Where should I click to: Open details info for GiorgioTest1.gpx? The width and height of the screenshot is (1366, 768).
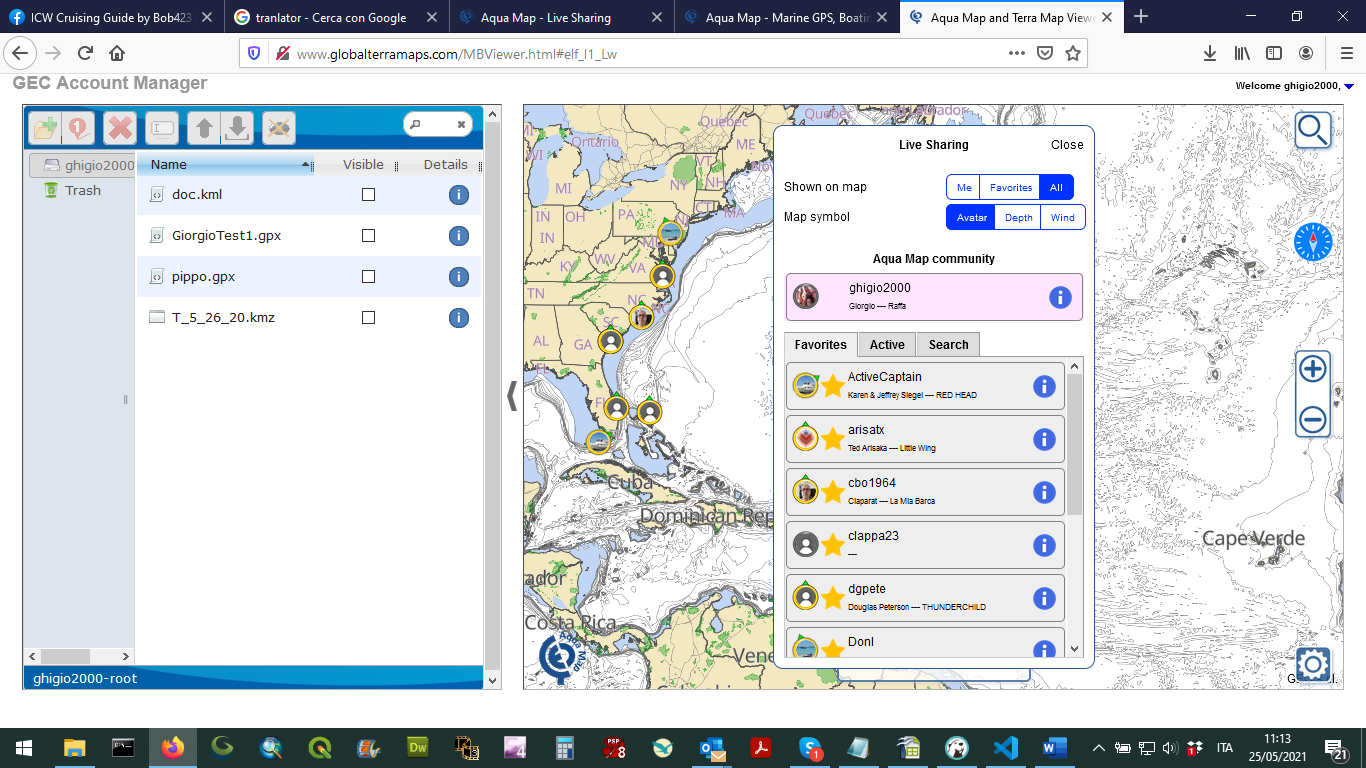tap(459, 236)
